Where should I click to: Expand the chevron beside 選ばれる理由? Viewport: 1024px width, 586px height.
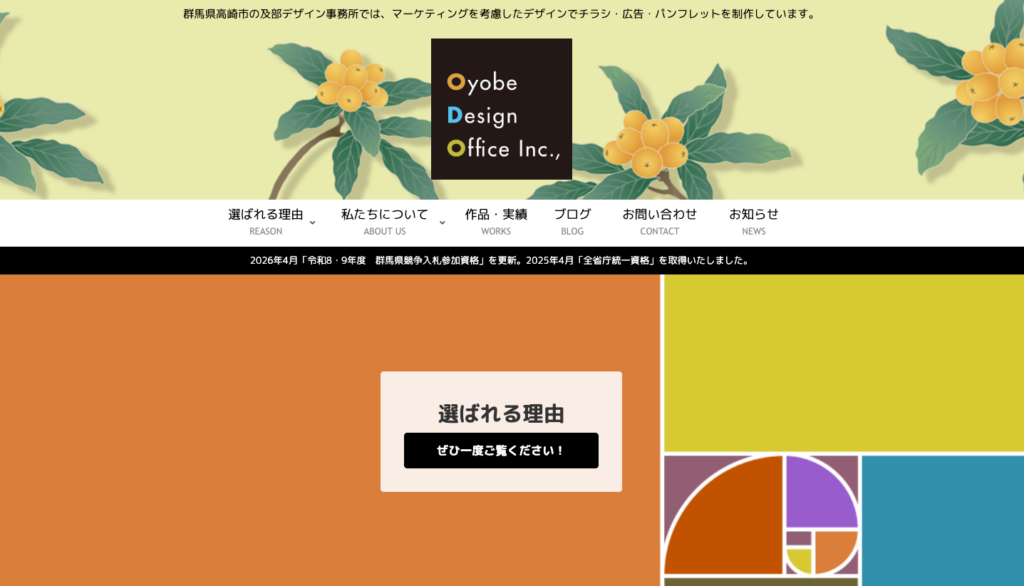click(312, 223)
